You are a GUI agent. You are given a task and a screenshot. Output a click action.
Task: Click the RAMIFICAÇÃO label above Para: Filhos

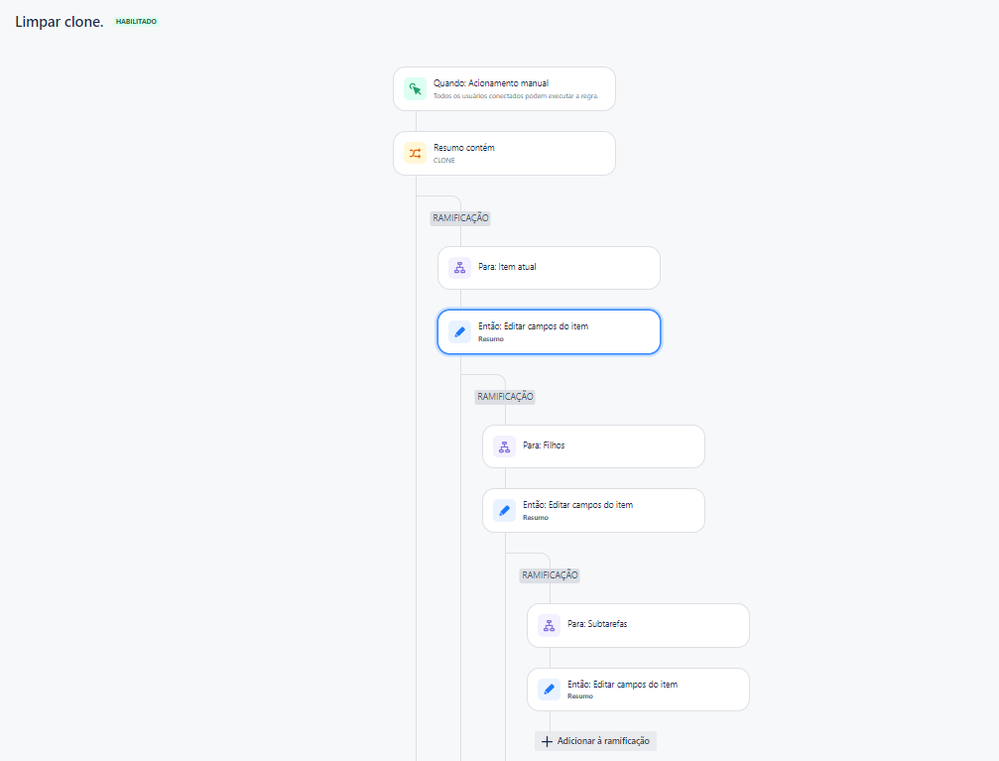click(x=505, y=396)
